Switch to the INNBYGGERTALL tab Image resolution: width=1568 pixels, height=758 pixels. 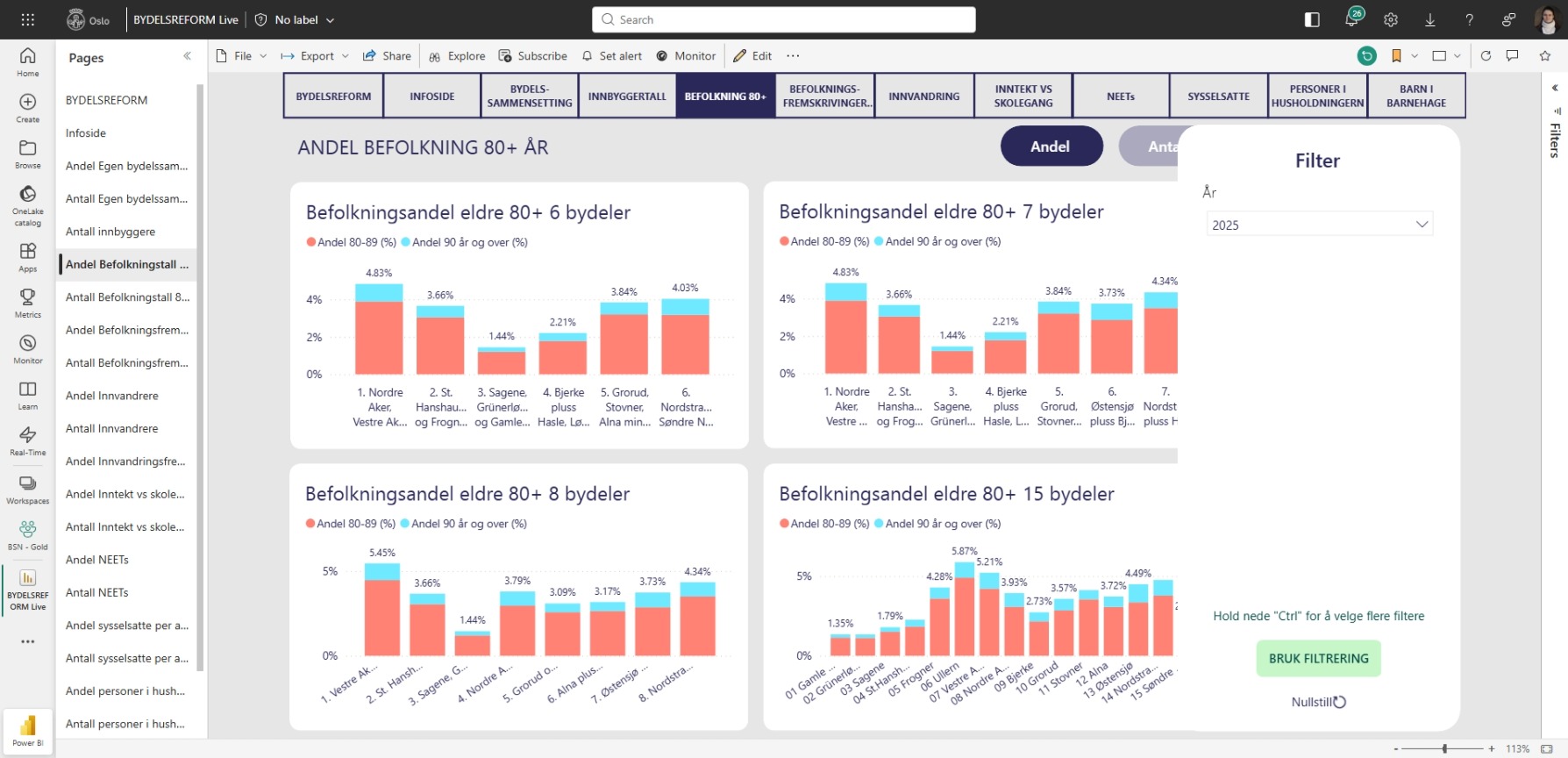coord(627,96)
